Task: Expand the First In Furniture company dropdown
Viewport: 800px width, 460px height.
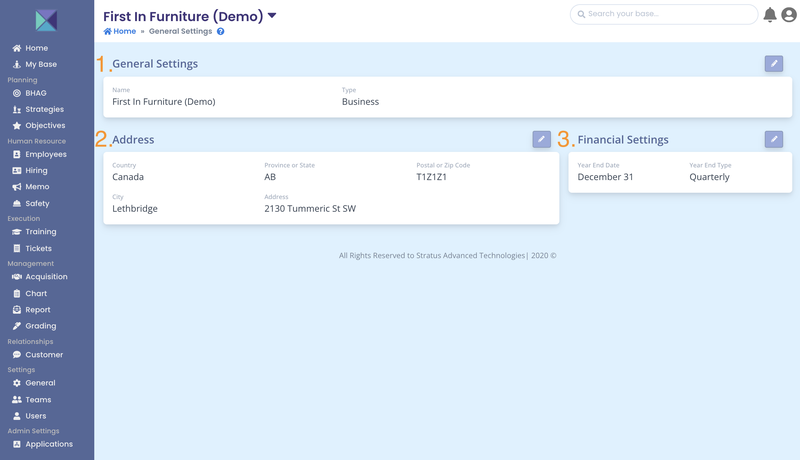Action: [x=271, y=16]
